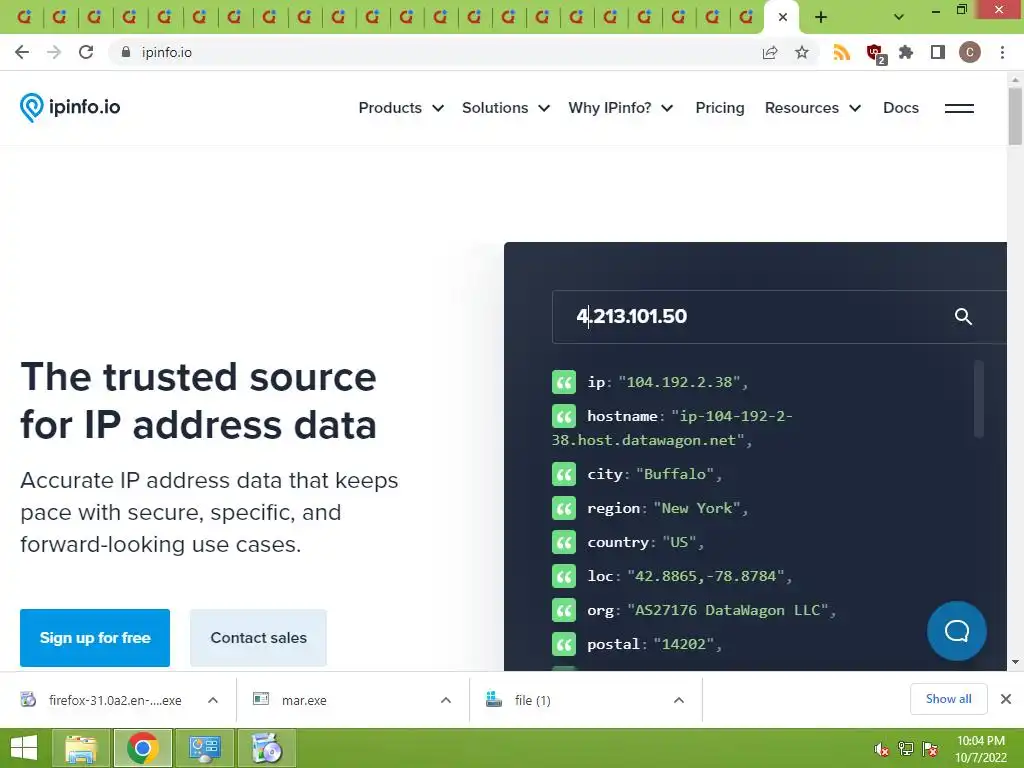This screenshot has height=768, width=1024.
Task: Click quote icon beside country field
Action: pyautogui.click(x=564, y=542)
